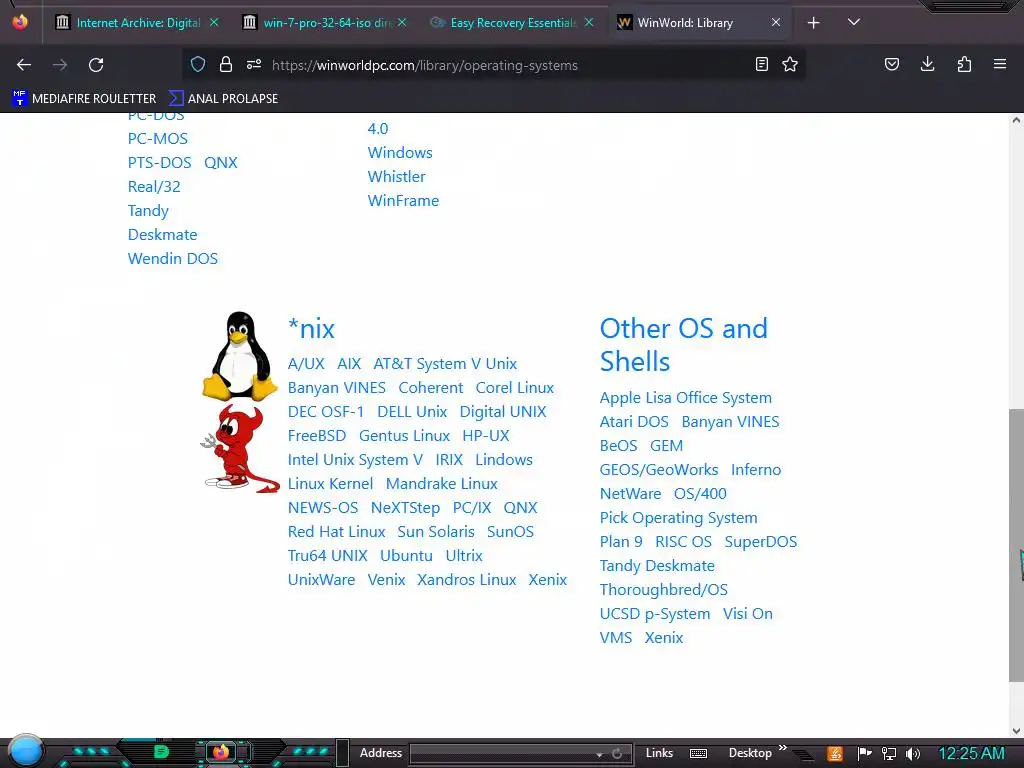Click taskbar Address refresh icon
The image size is (1024, 768).
point(617,754)
